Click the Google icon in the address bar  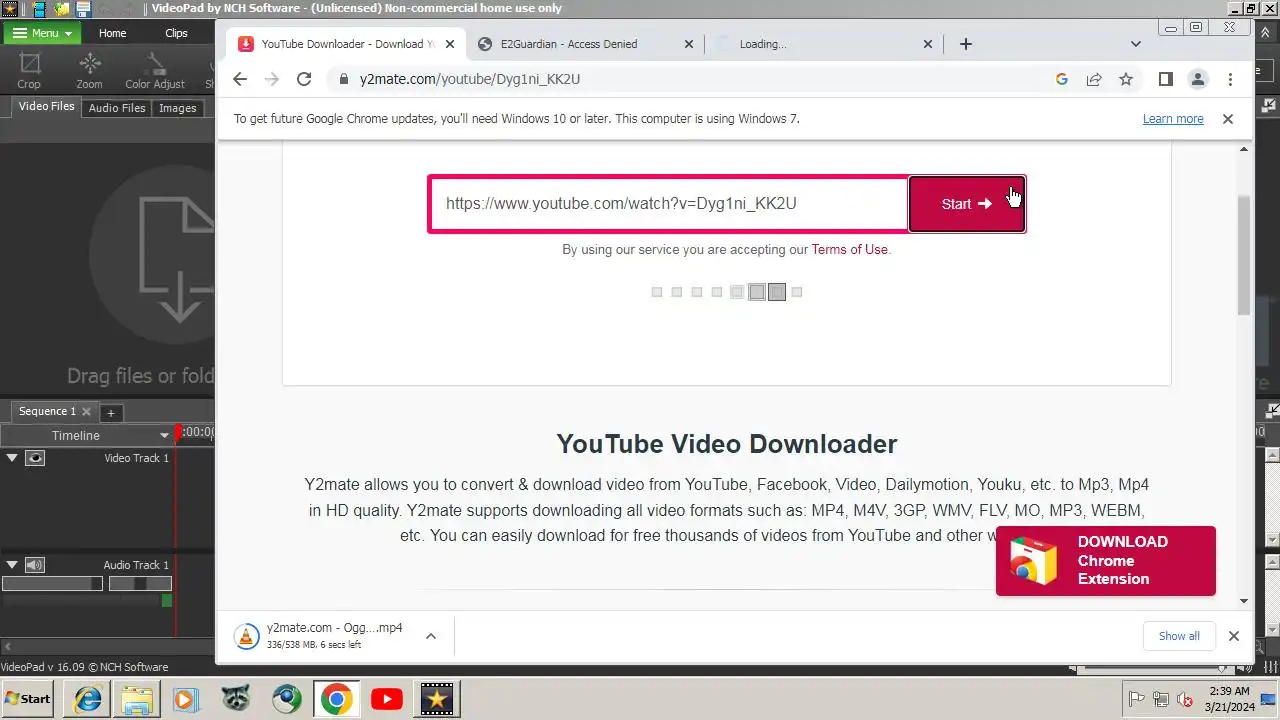pos(1062,79)
